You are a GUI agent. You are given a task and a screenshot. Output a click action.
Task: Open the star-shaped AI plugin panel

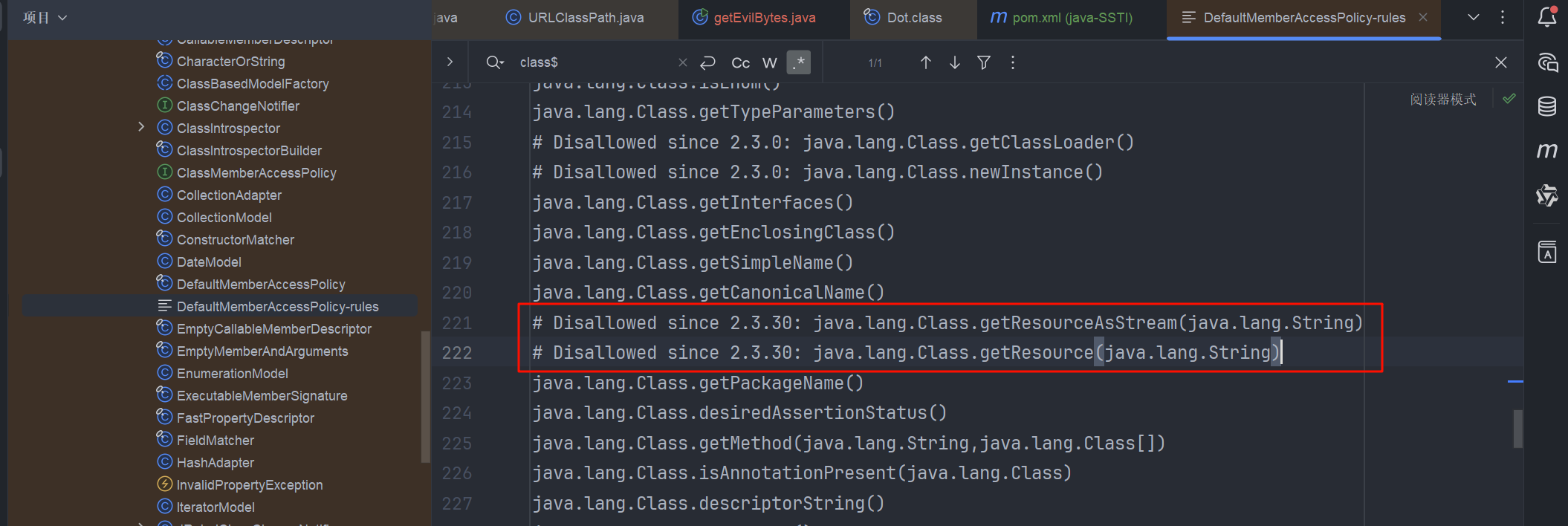1547,195
